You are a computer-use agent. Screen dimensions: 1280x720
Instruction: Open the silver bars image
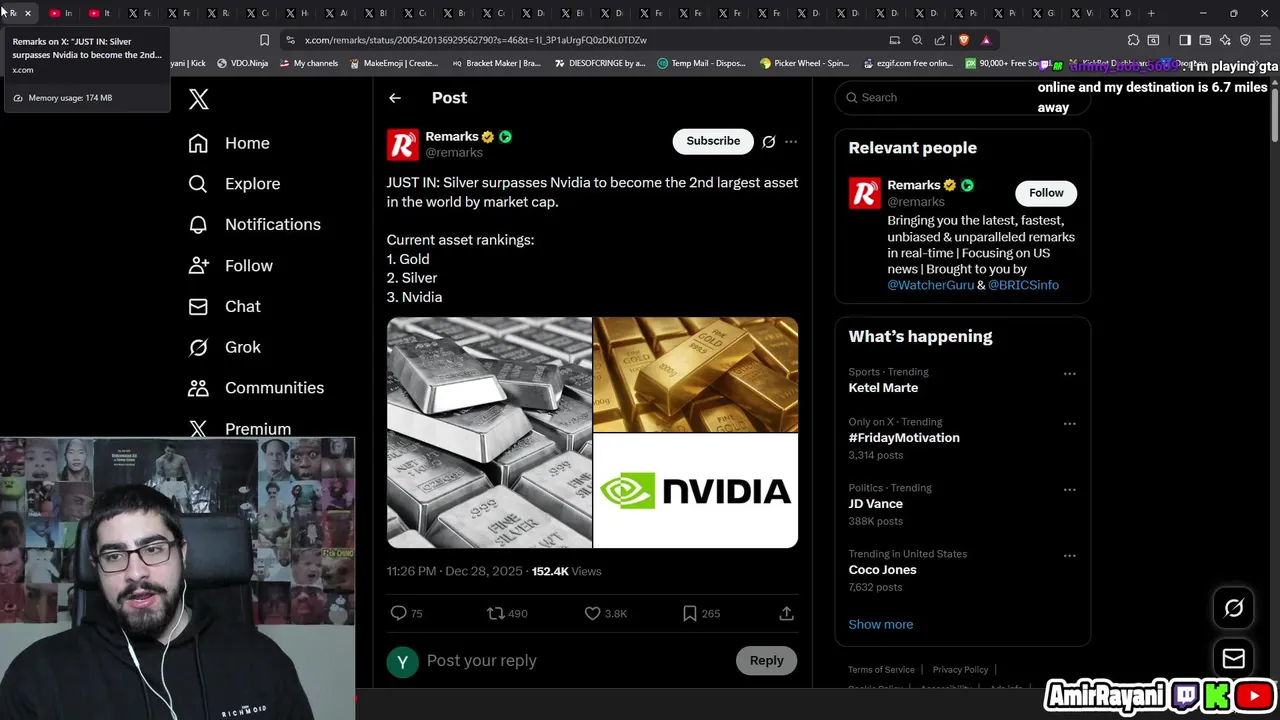point(489,433)
